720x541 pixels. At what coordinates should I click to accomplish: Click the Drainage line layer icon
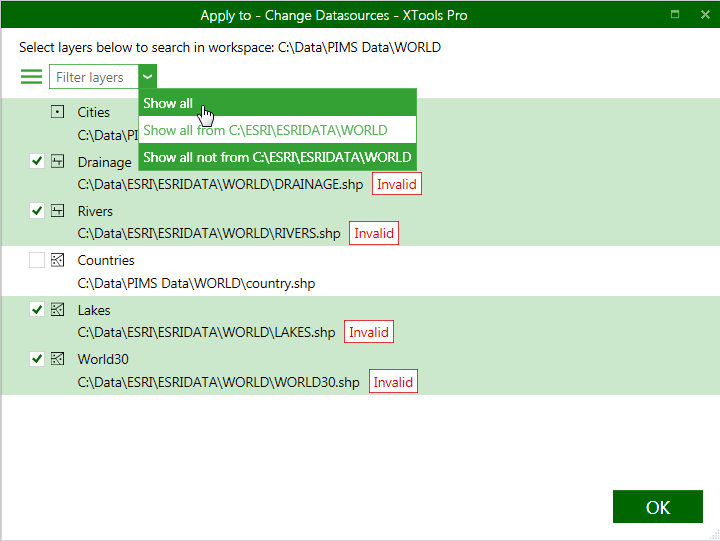click(x=57, y=161)
